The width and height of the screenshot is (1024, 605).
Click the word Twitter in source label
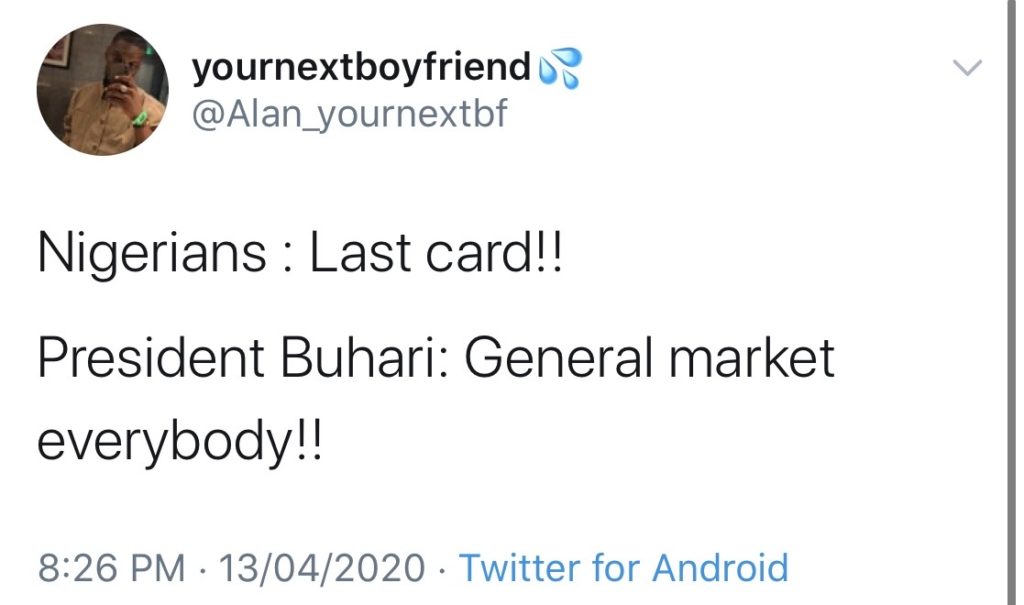[520, 568]
